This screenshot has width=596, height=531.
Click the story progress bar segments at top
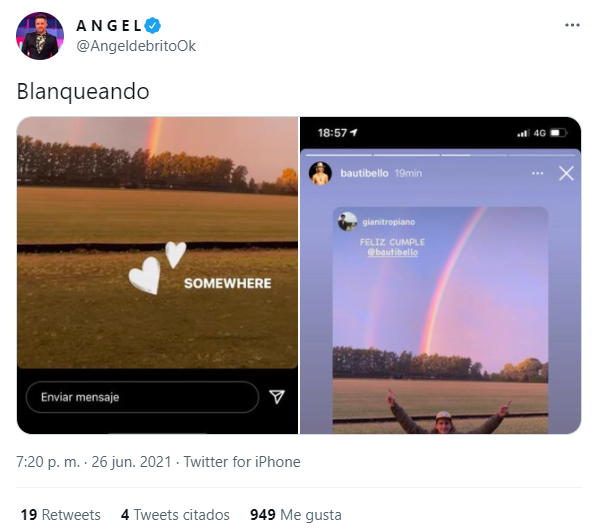[441, 155]
